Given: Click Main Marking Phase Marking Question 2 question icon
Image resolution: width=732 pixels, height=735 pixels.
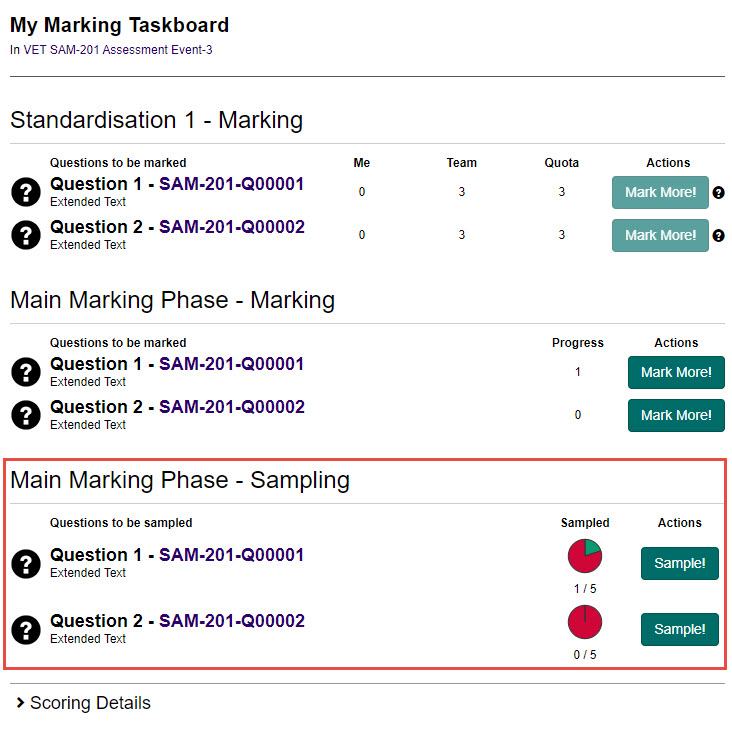Looking at the screenshot, I should click(x=26, y=415).
